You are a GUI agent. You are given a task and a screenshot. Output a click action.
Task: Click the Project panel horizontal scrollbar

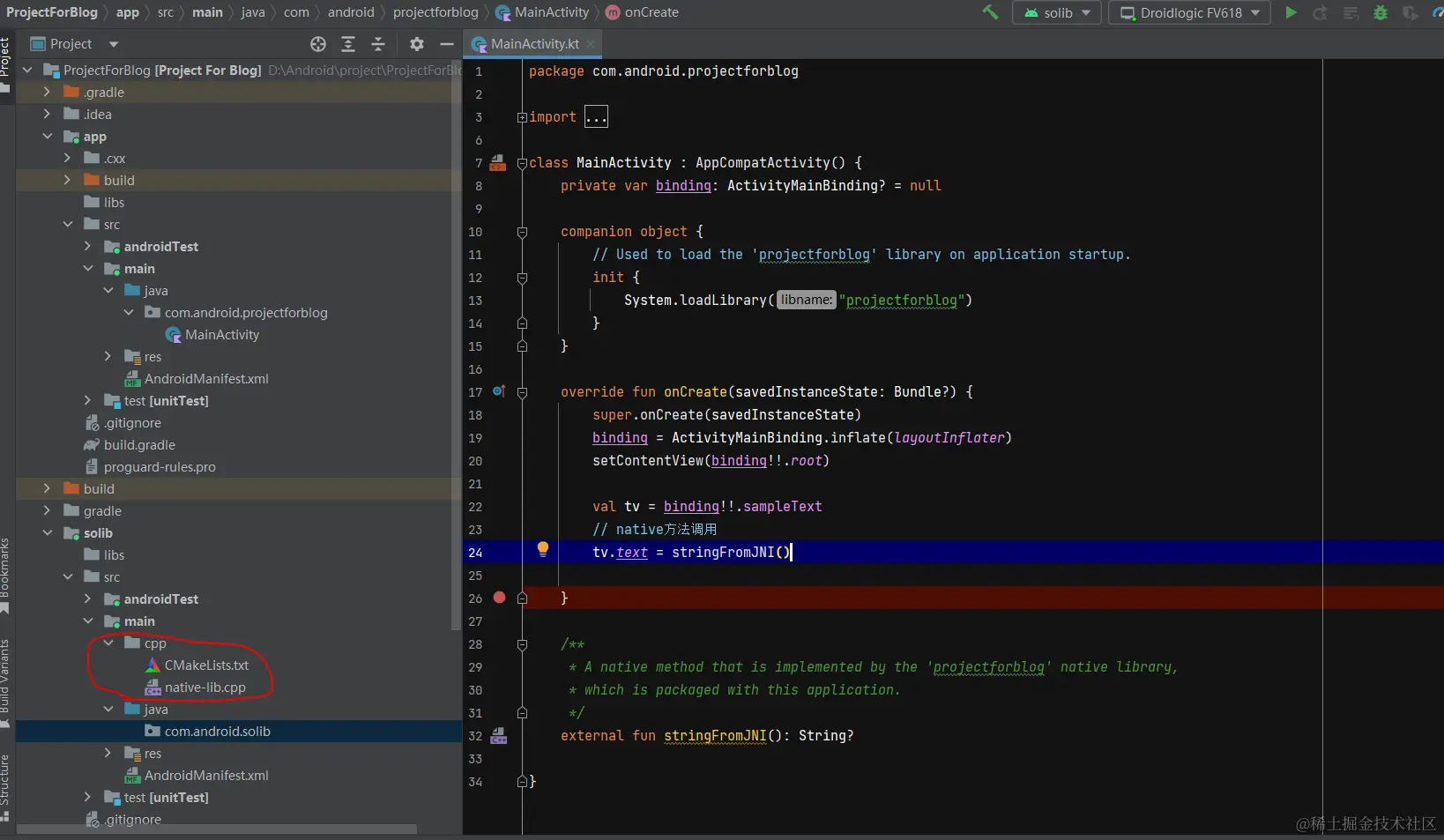(x=216, y=829)
